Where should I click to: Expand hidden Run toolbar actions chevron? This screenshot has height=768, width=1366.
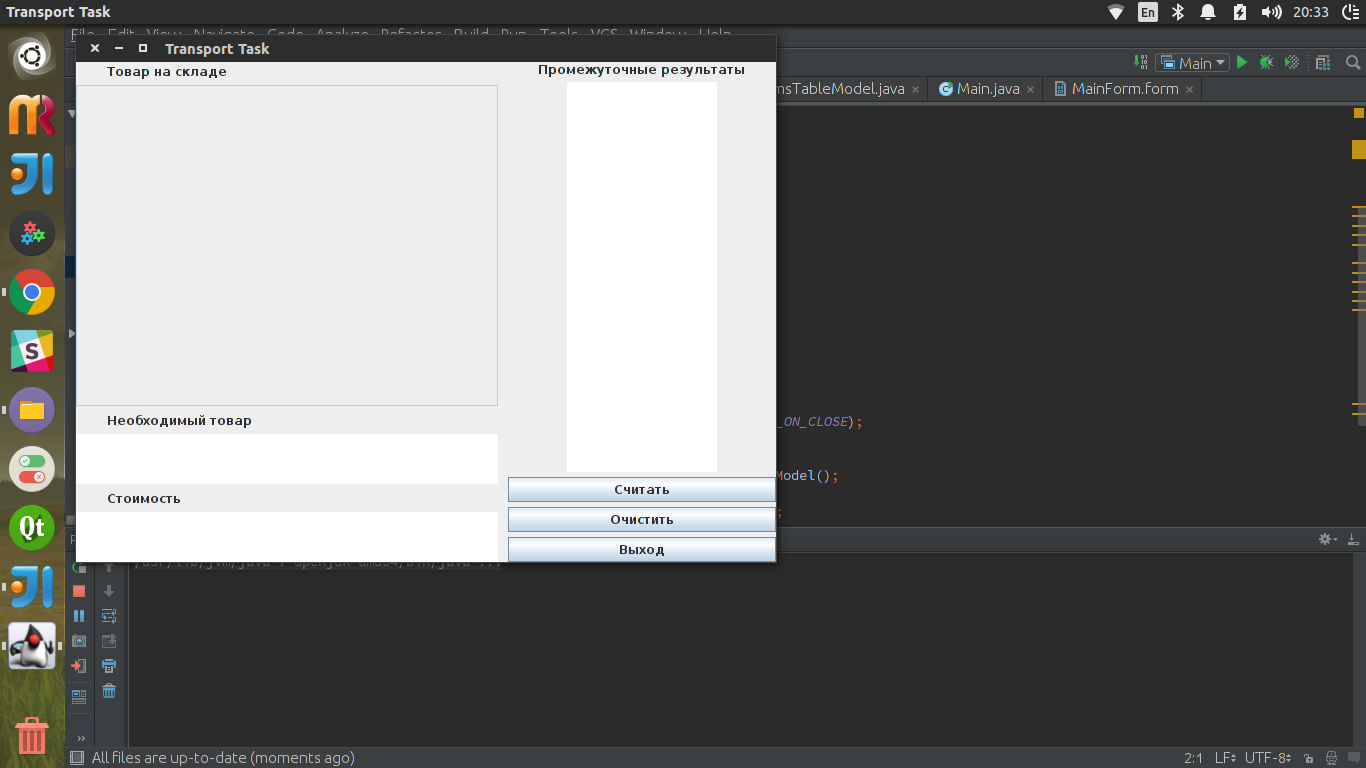coord(80,739)
